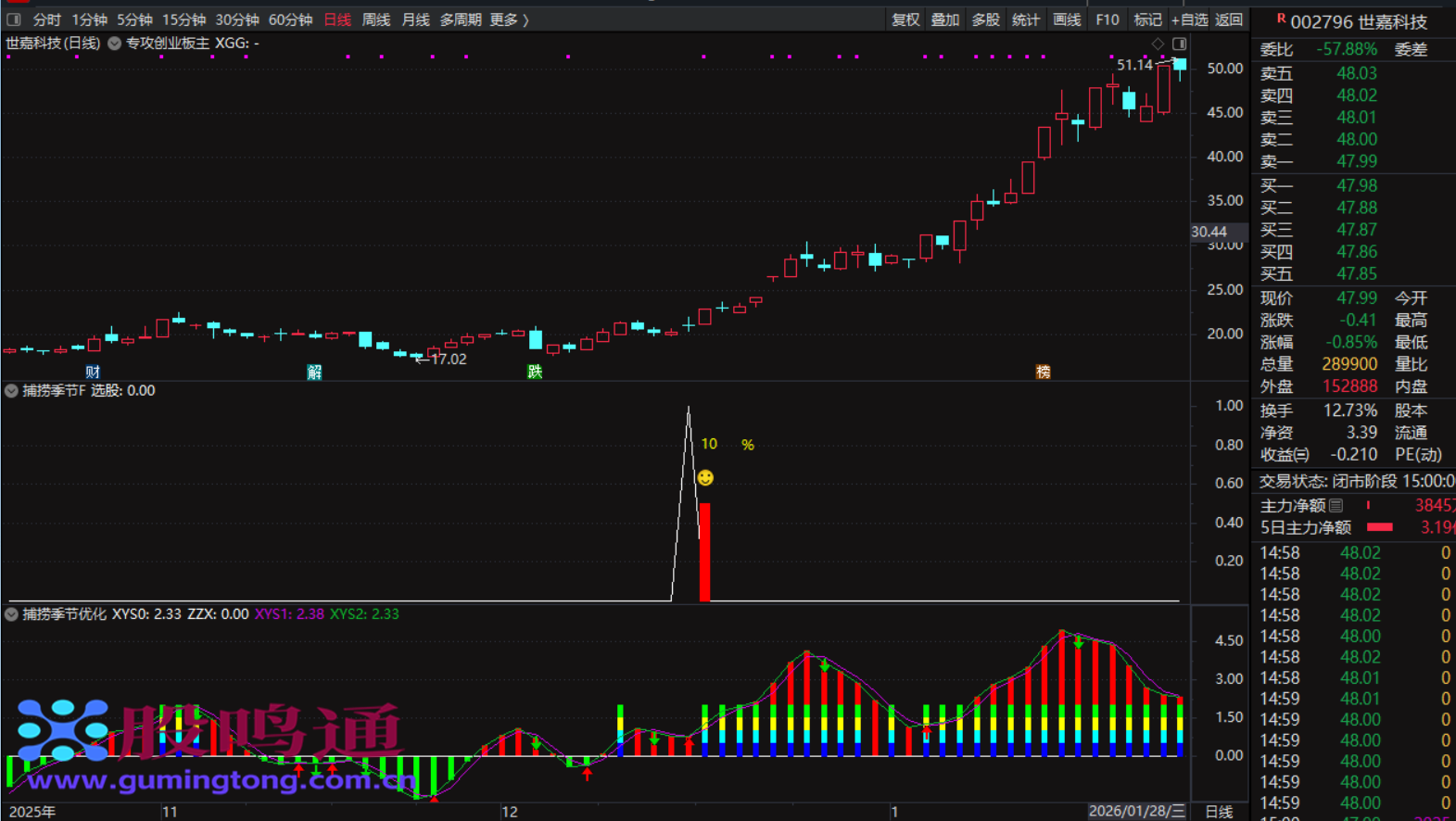Switch to 周线 weekly chart tab

tap(375, 19)
